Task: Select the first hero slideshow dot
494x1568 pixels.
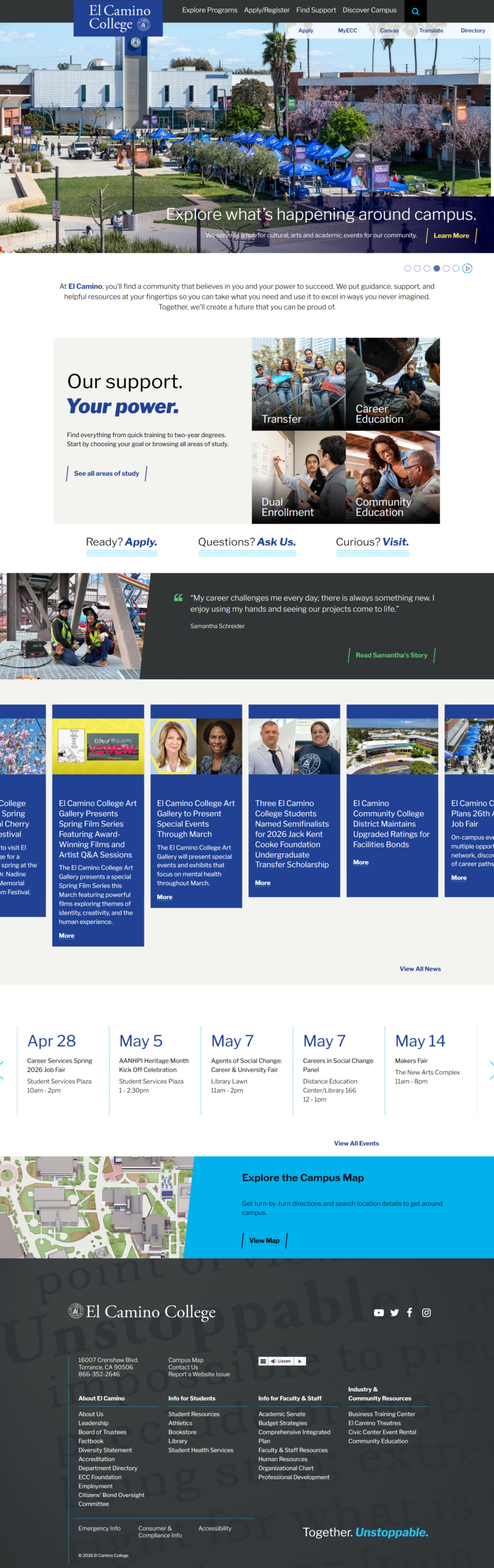Action: pos(408,268)
